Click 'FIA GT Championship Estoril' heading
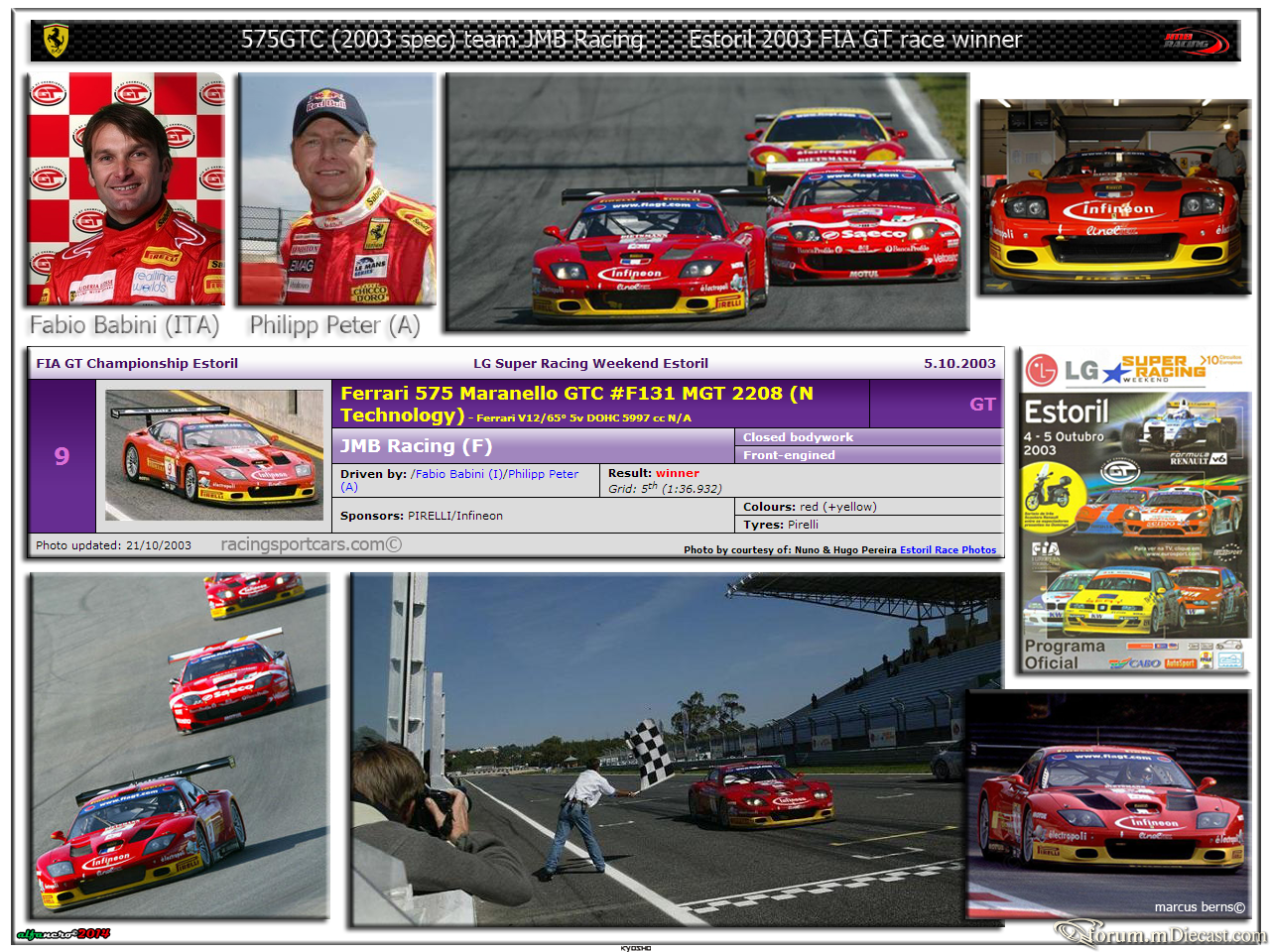The image size is (1270, 952). pyautogui.click(x=137, y=363)
